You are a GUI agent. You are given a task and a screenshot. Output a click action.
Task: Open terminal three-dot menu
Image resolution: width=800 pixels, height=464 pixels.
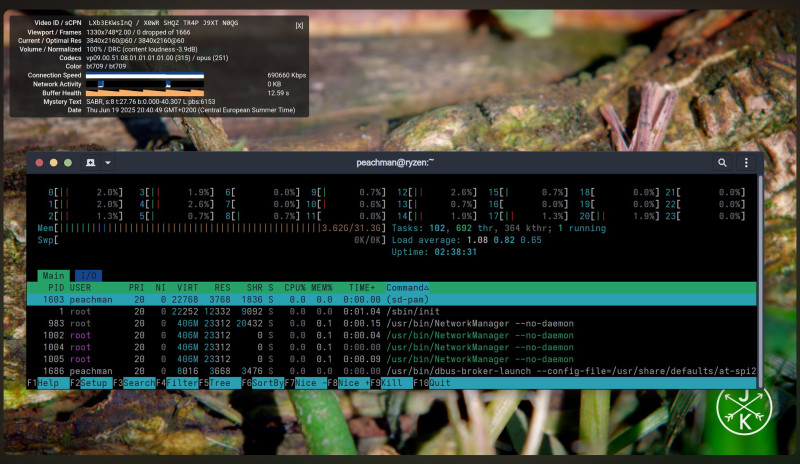(x=746, y=163)
